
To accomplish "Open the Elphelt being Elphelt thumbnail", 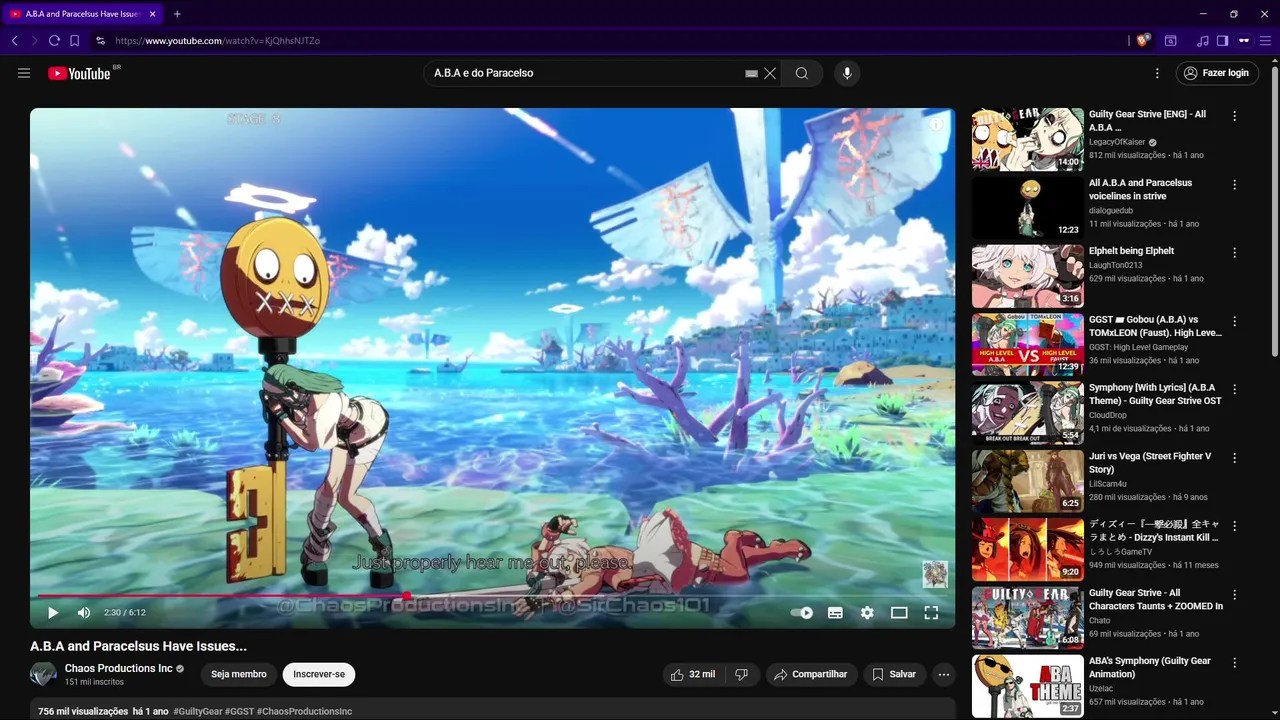I will [x=1028, y=276].
